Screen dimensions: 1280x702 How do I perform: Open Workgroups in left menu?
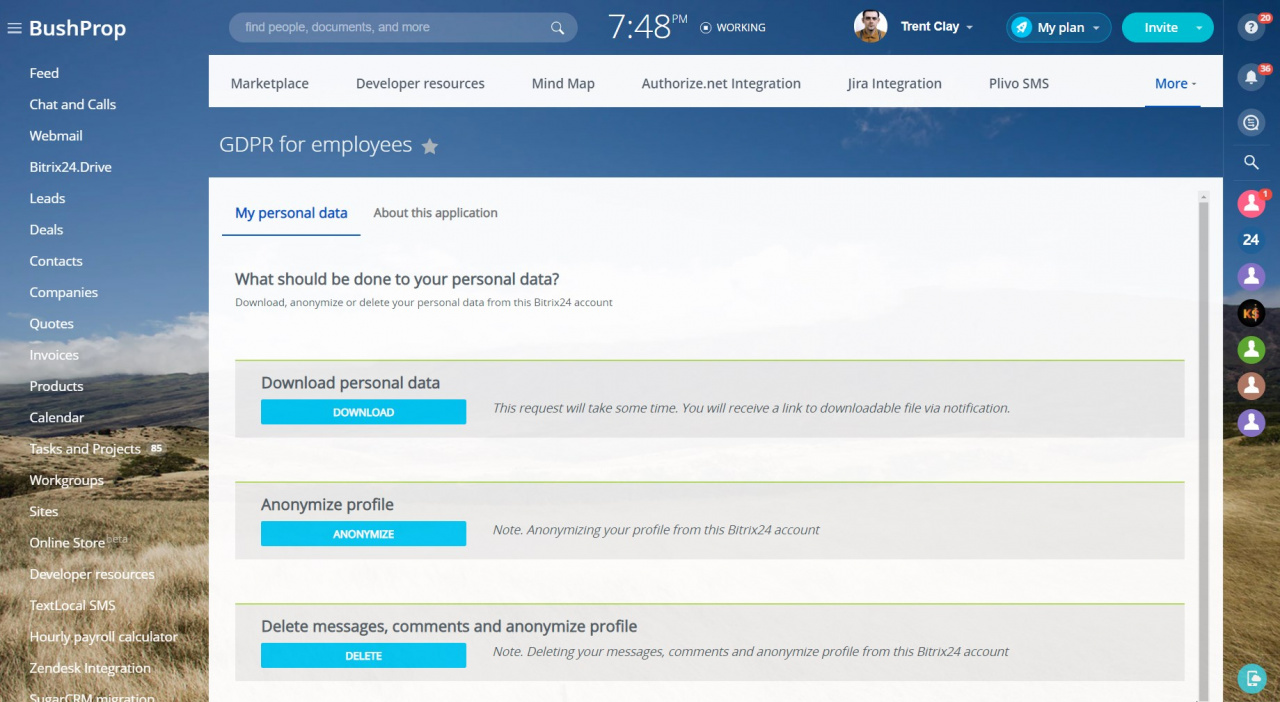(66, 480)
